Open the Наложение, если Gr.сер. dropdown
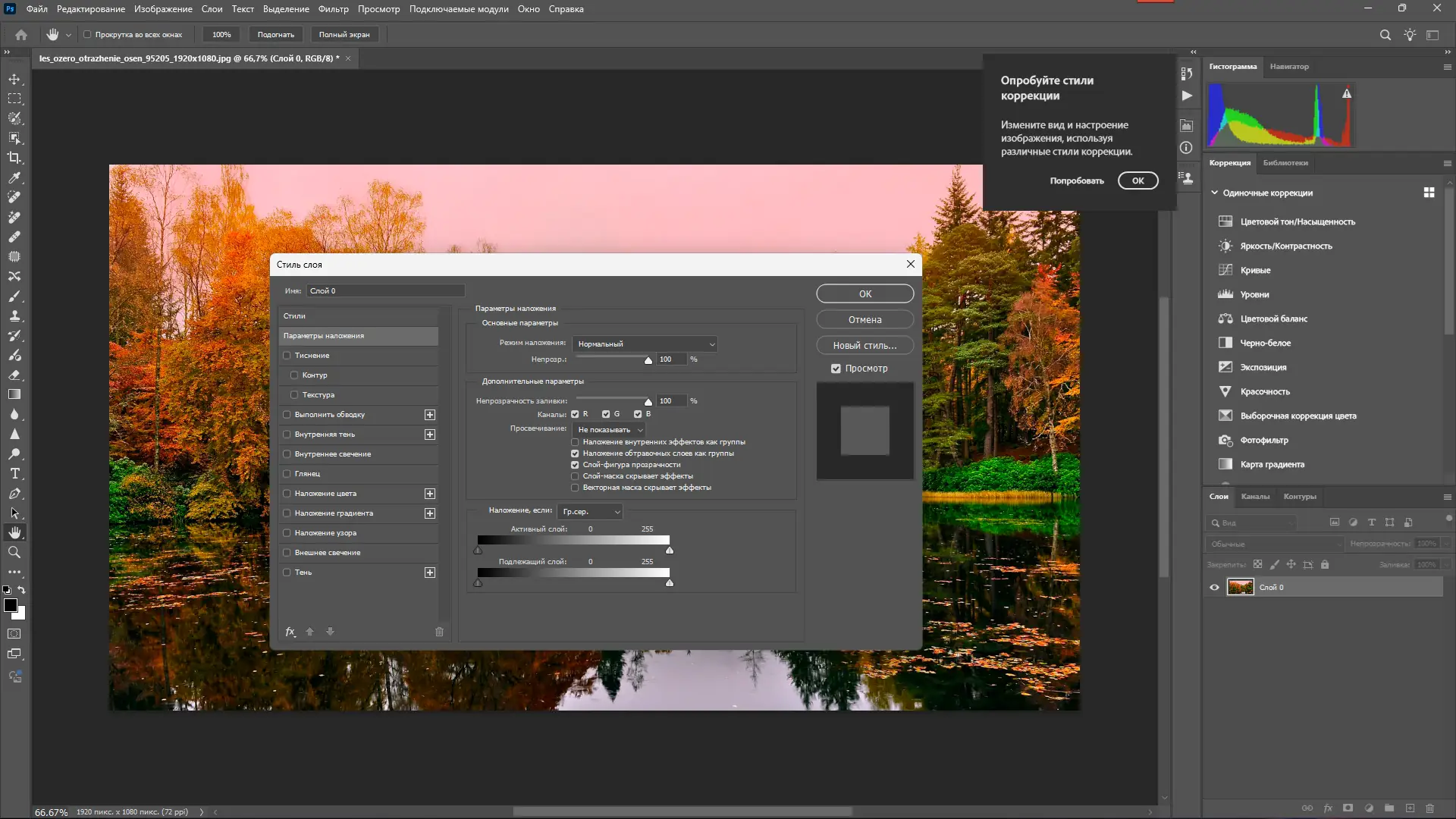Image resolution: width=1456 pixels, height=819 pixels. point(591,512)
